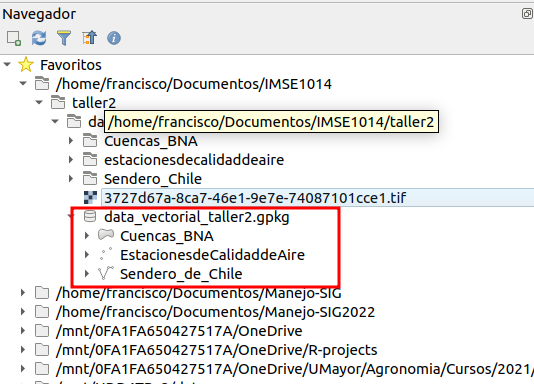Select the Sendero_Chile folder
This screenshot has height=384, width=534.
(x=153, y=179)
